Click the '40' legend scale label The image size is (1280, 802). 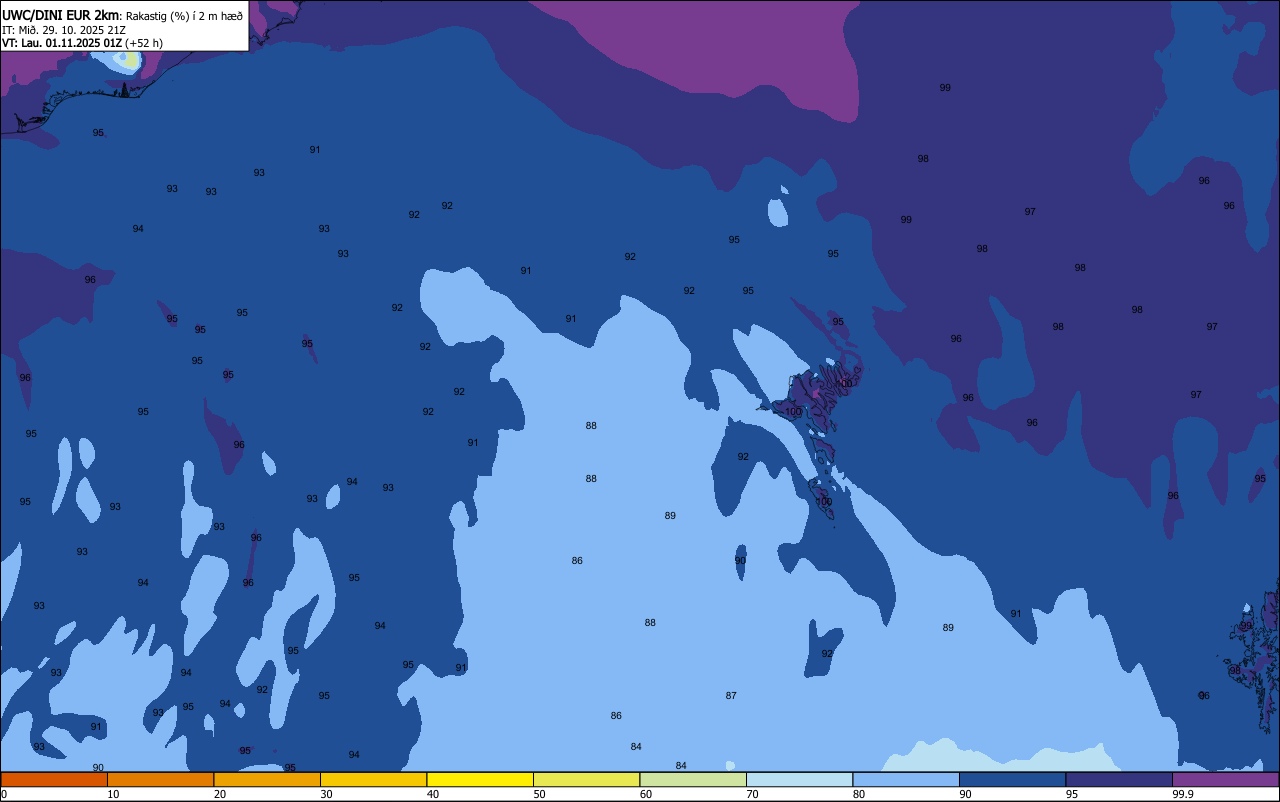point(433,794)
